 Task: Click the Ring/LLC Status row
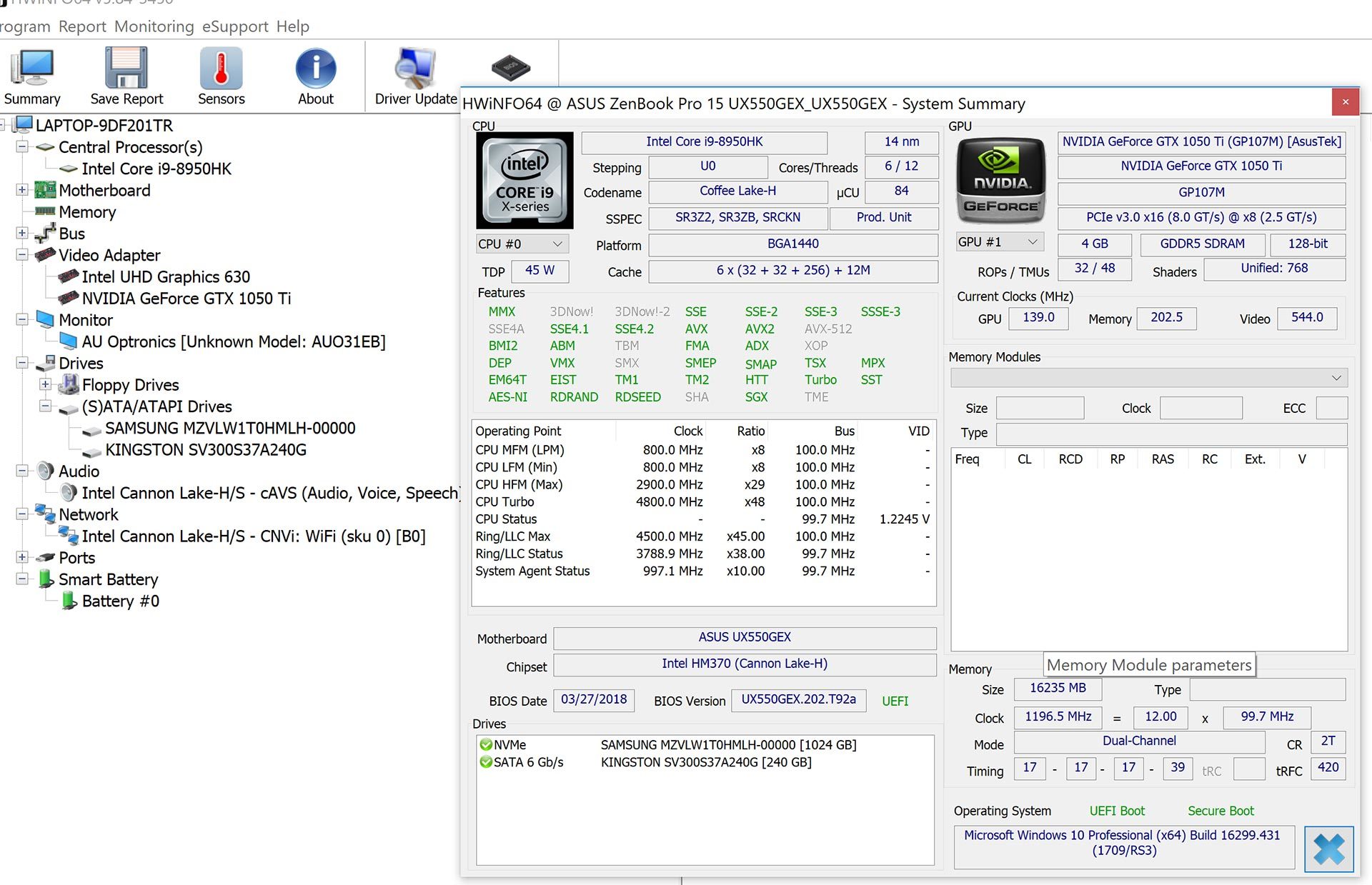(x=703, y=554)
